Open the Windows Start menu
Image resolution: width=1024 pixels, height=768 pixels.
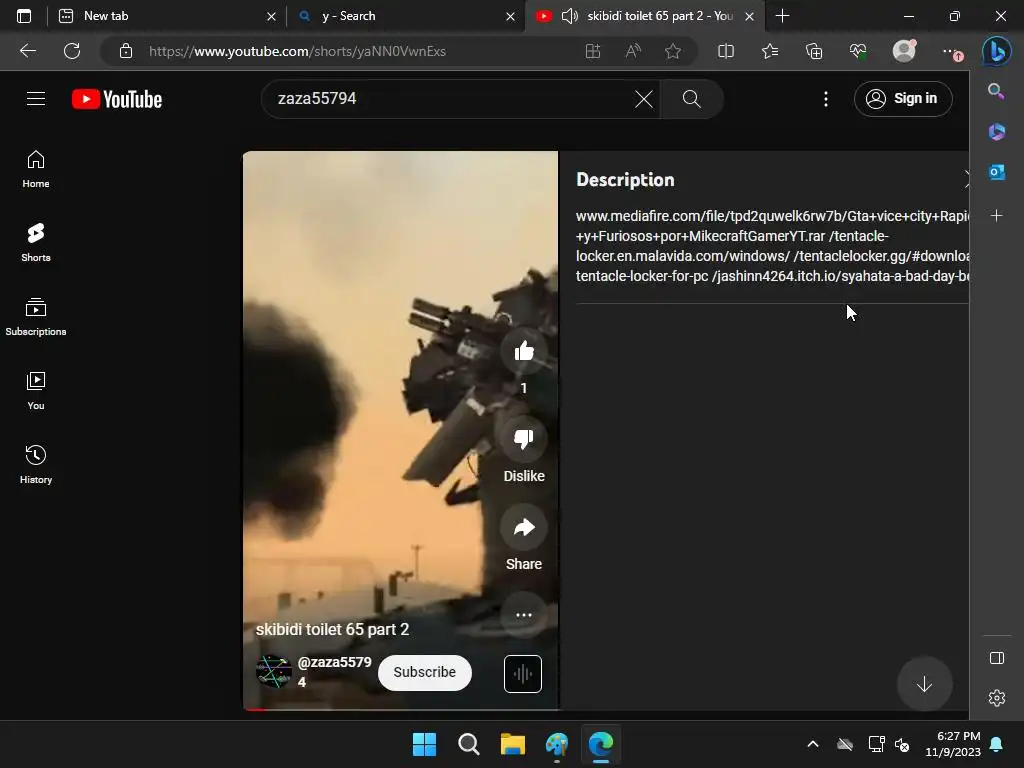click(x=424, y=744)
